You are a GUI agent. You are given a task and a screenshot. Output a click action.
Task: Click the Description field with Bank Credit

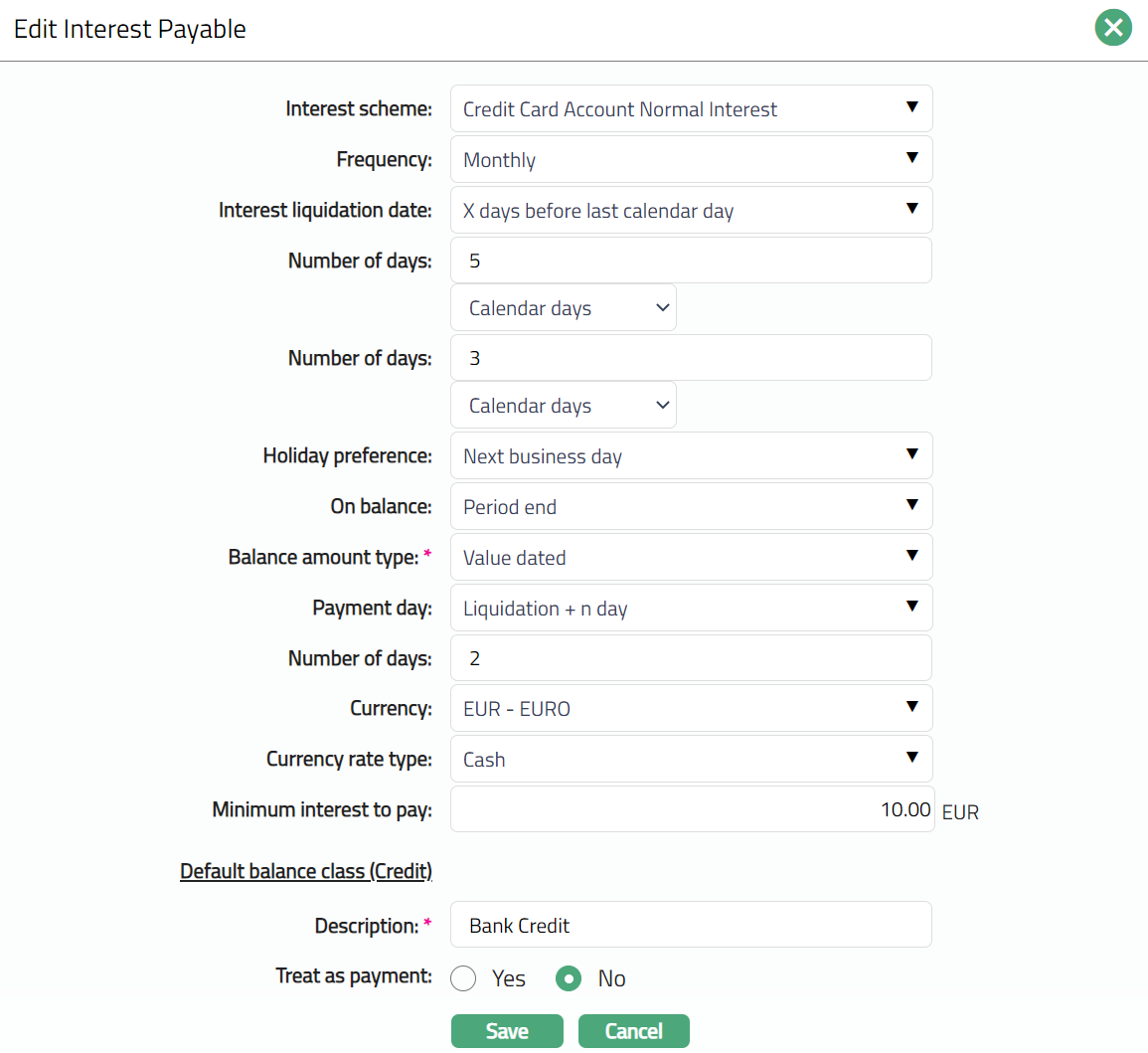(691, 926)
